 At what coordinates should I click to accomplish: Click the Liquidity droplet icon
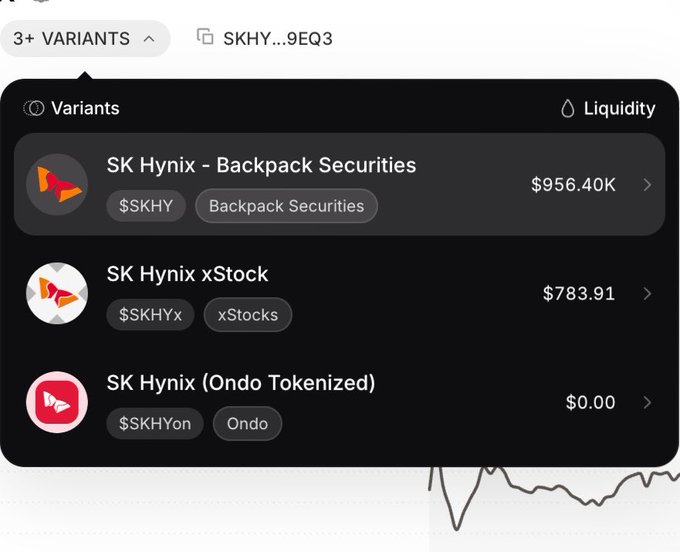pos(567,108)
